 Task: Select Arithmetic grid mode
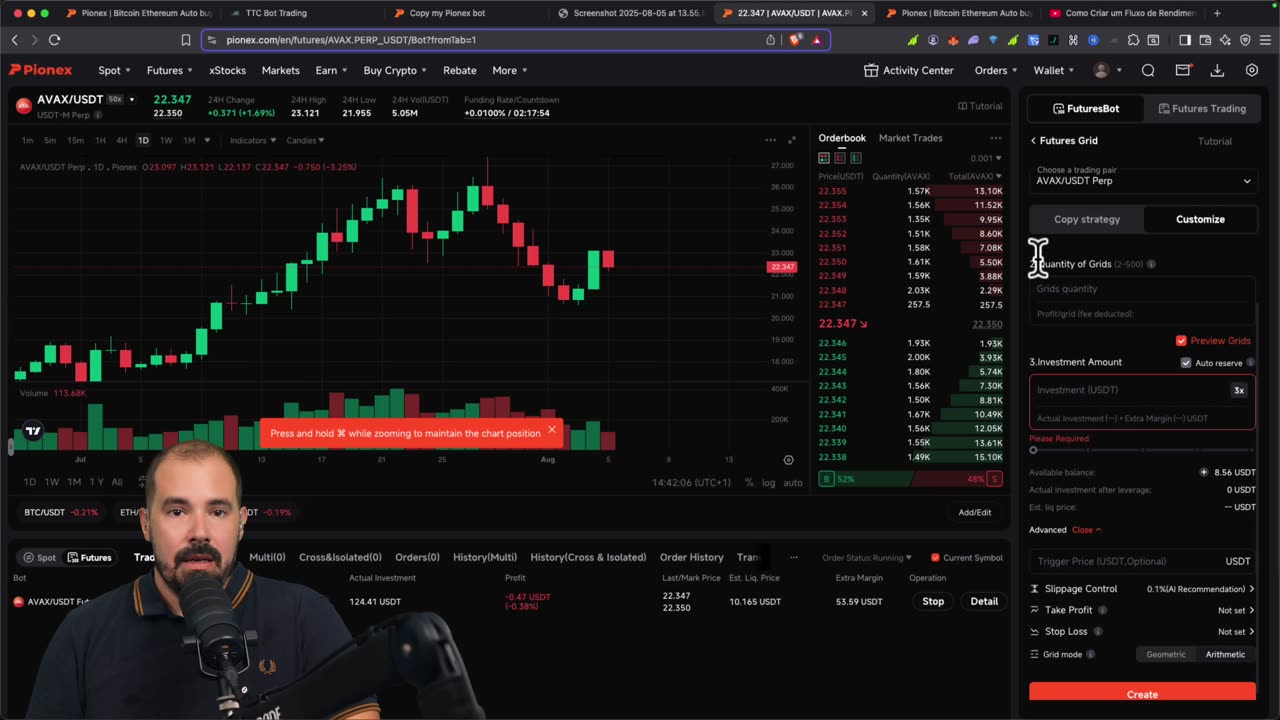(x=1225, y=654)
